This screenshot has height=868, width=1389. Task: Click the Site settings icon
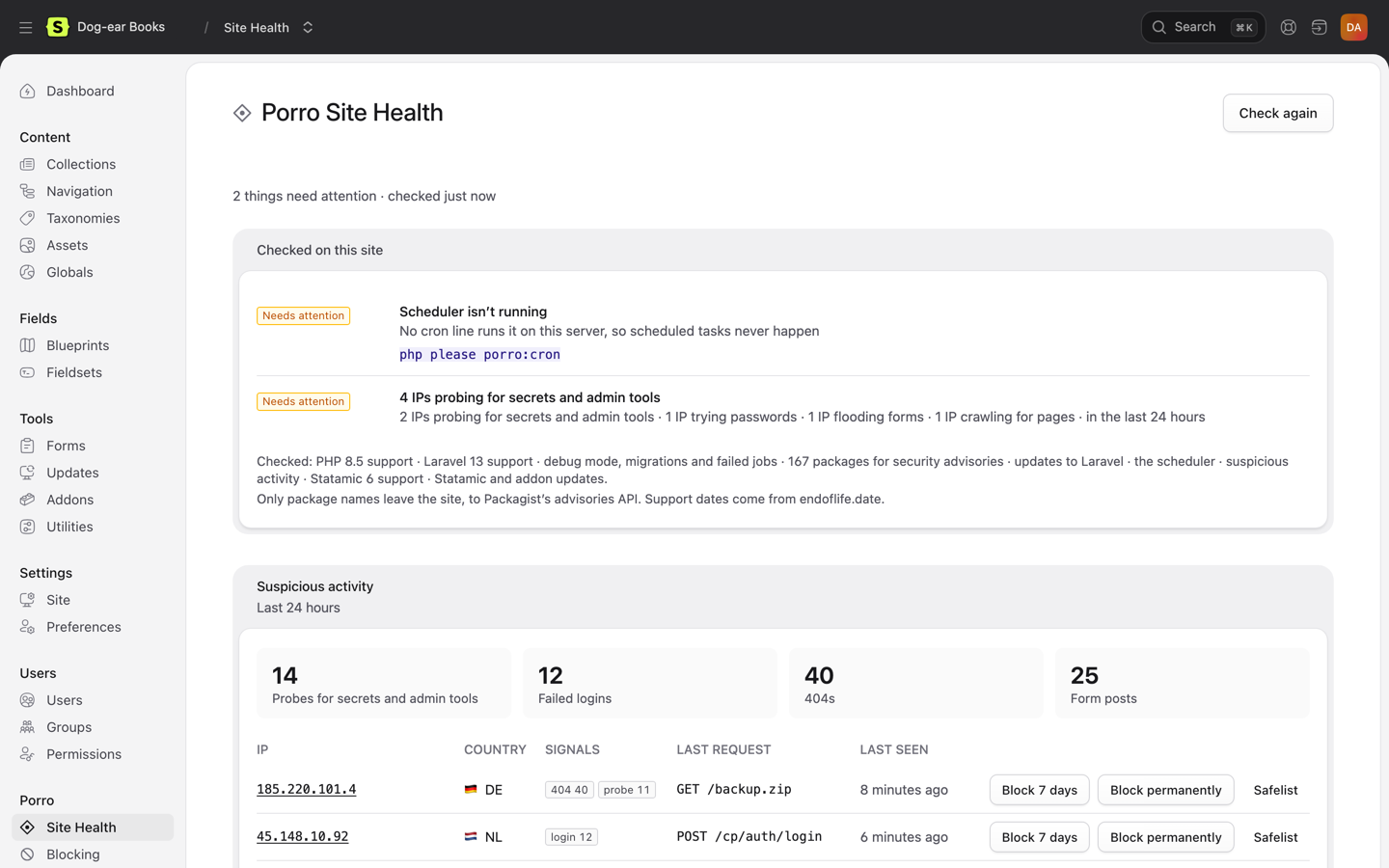[x=27, y=601]
